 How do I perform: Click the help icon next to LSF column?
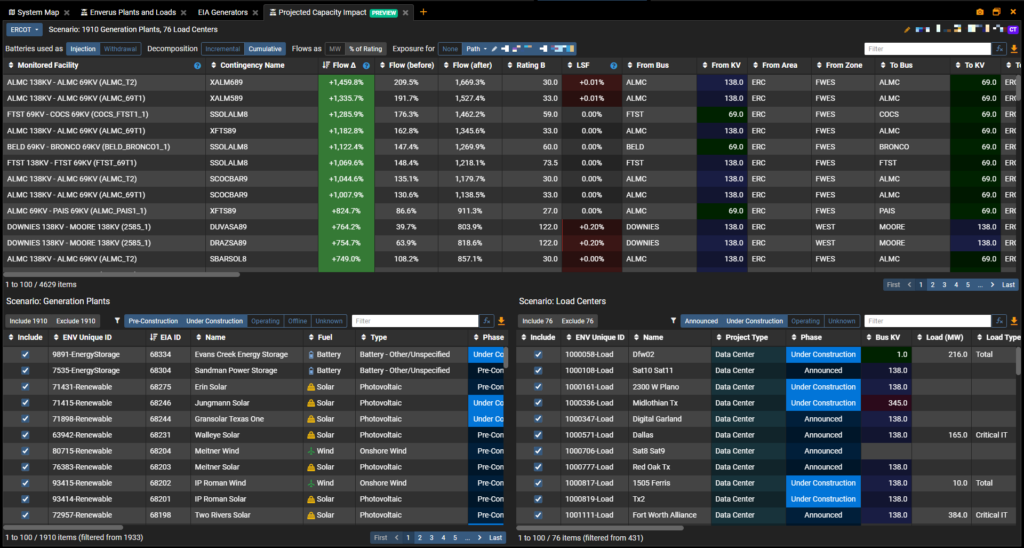point(614,65)
